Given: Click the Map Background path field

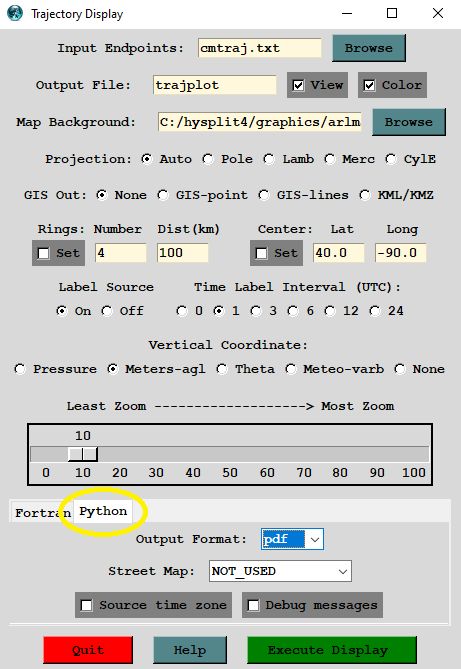Looking at the screenshot, I should [x=260, y=122].
